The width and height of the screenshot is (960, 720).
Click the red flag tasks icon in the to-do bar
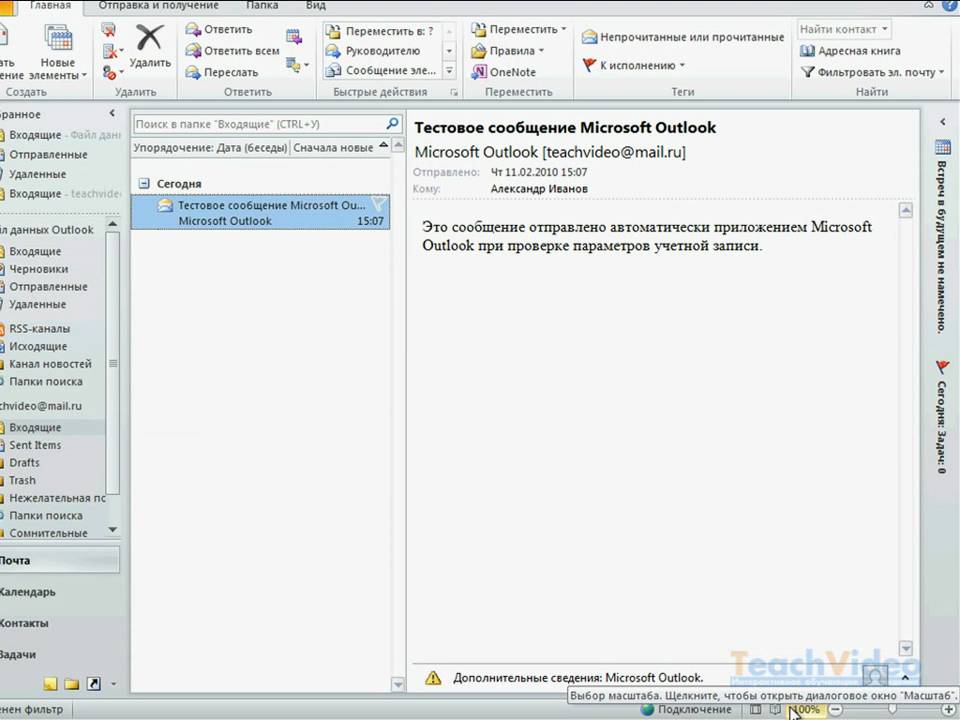(x=943, y=367)
